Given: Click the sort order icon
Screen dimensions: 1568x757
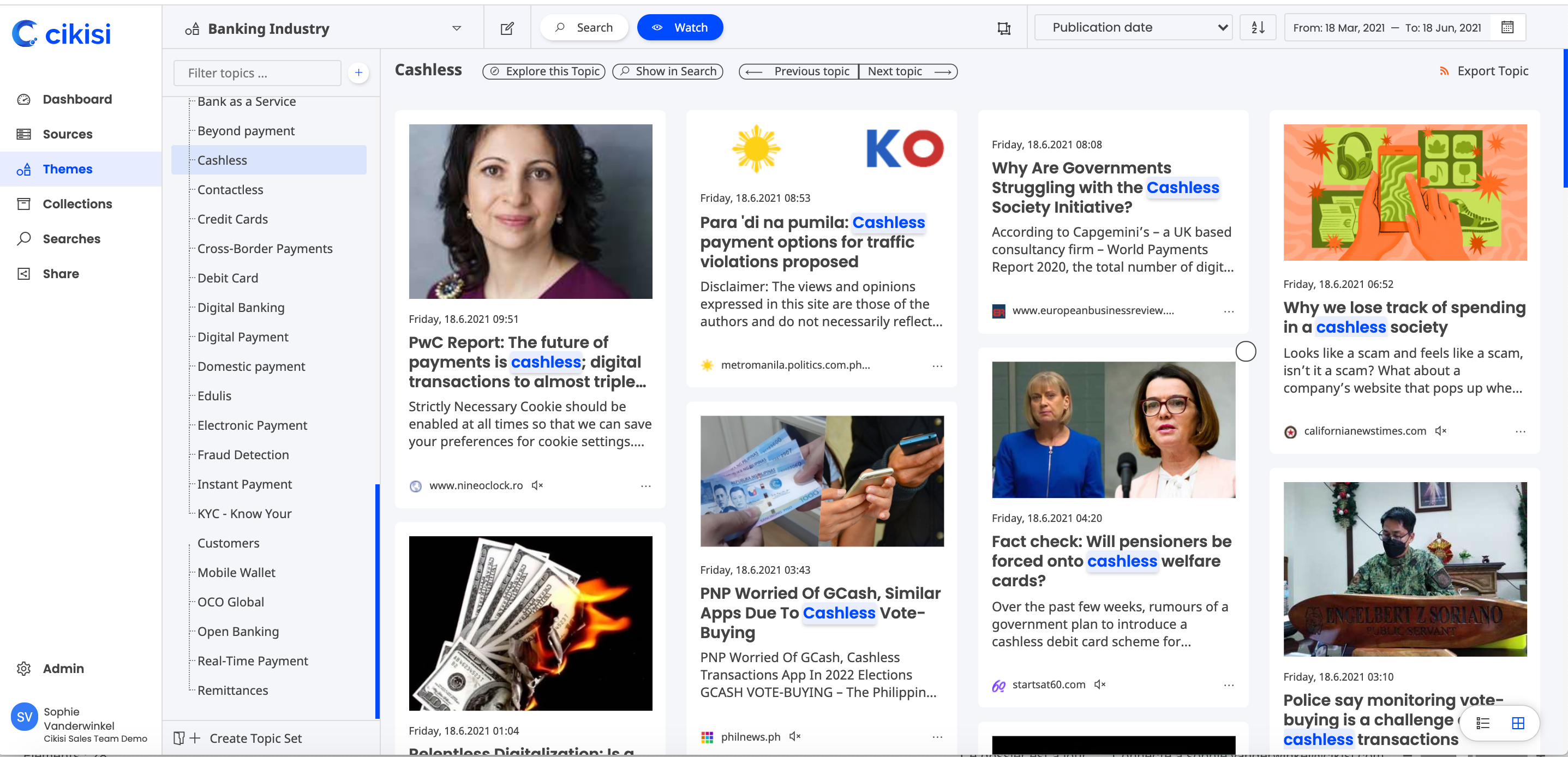Looking at the screenshot, I should [1258, 27].
